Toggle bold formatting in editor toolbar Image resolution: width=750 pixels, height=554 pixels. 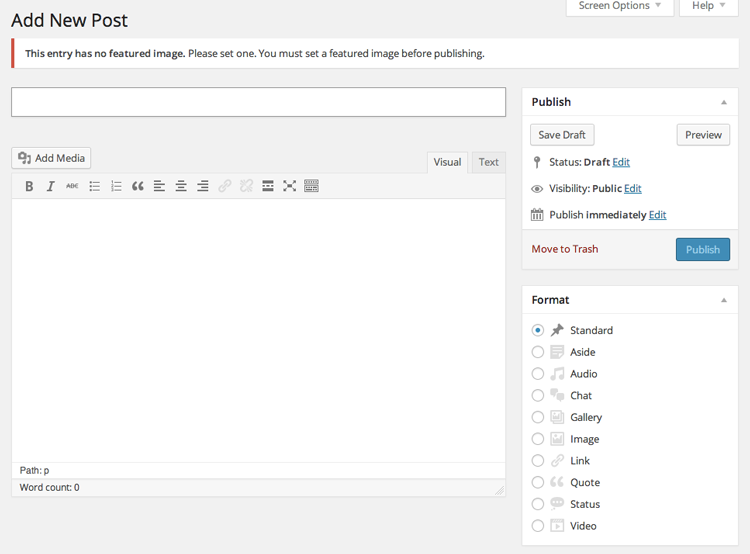pos(29,186)
